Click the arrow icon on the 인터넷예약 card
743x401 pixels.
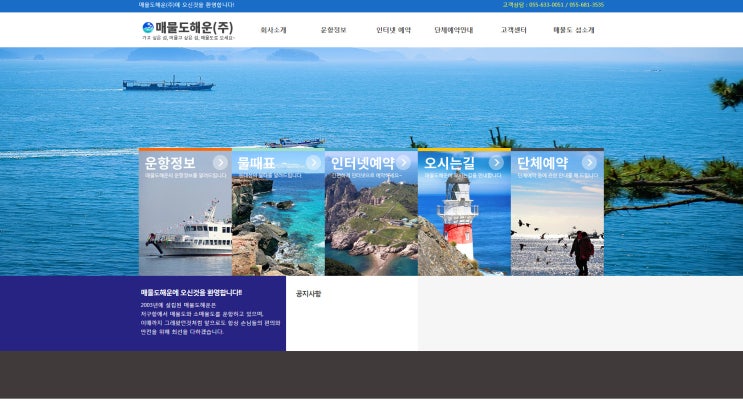point(403,163)
